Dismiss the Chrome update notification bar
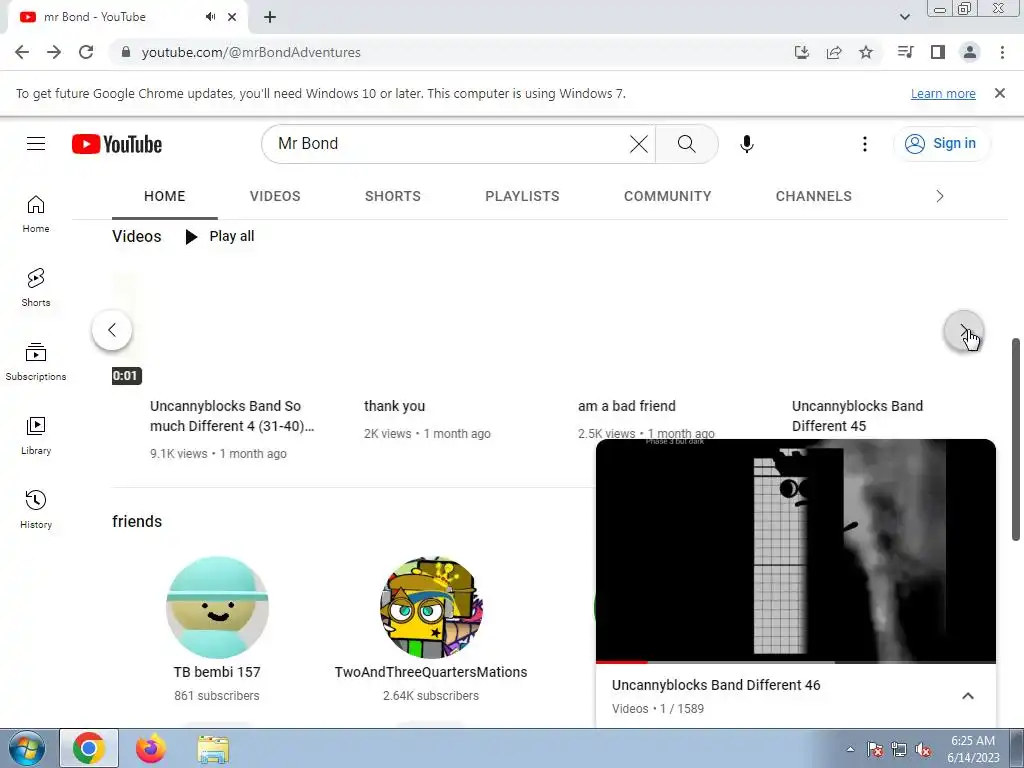Screen dimensions: 1024x768 pyautogui.click(x=1000, y=93)
